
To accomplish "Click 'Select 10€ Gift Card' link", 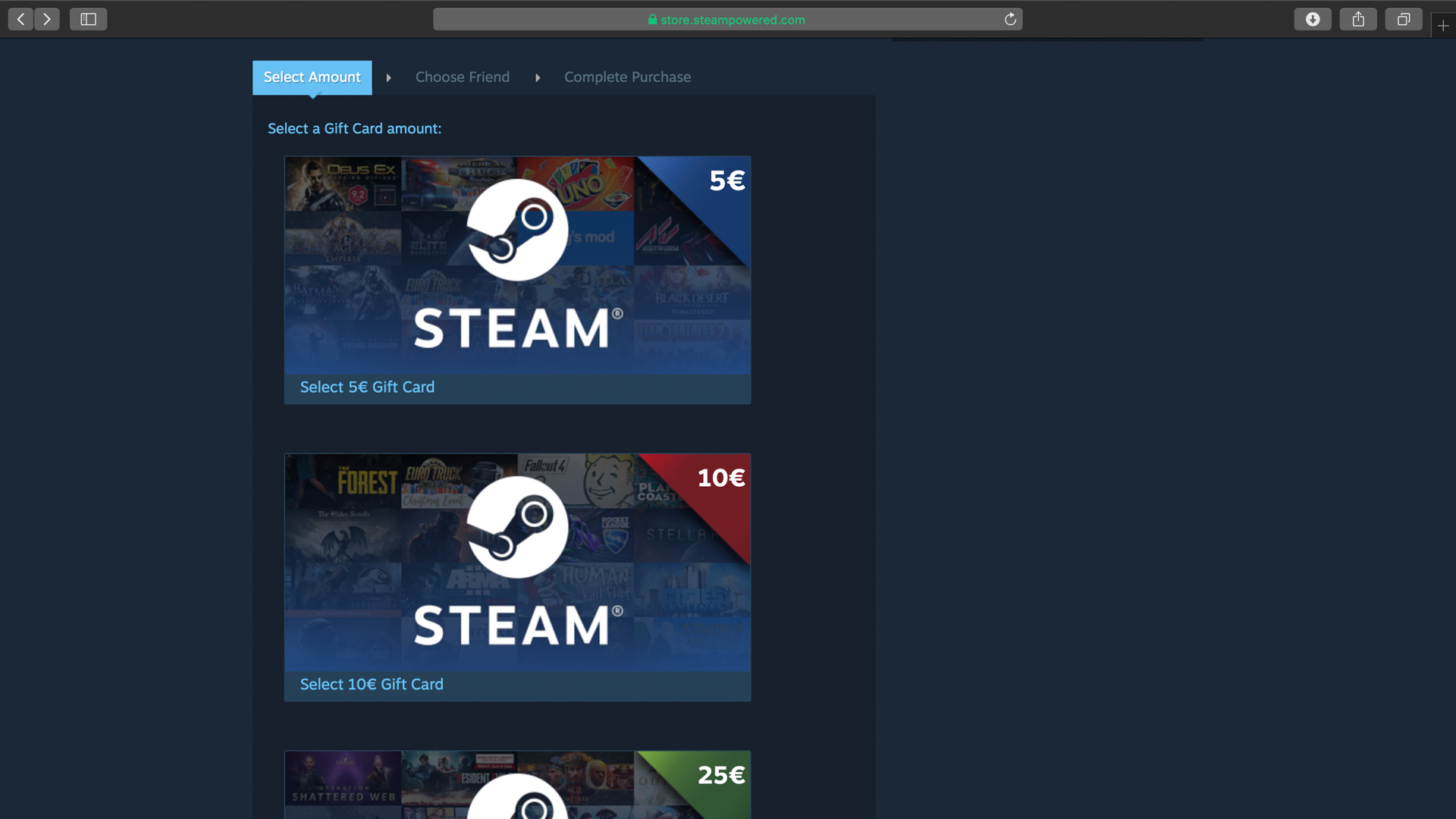I will 372,685.
